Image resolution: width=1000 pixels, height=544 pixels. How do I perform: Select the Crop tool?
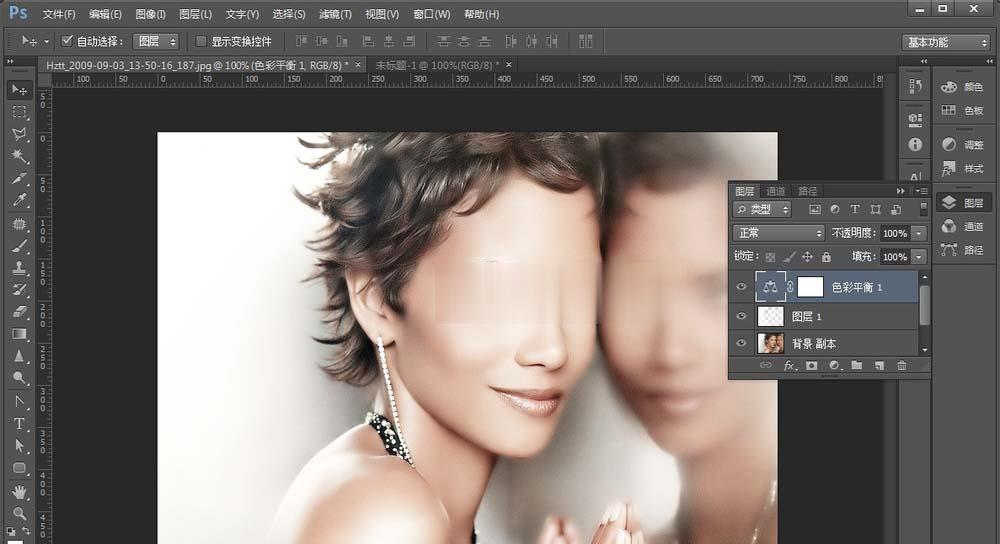click(x=19, y=179)
